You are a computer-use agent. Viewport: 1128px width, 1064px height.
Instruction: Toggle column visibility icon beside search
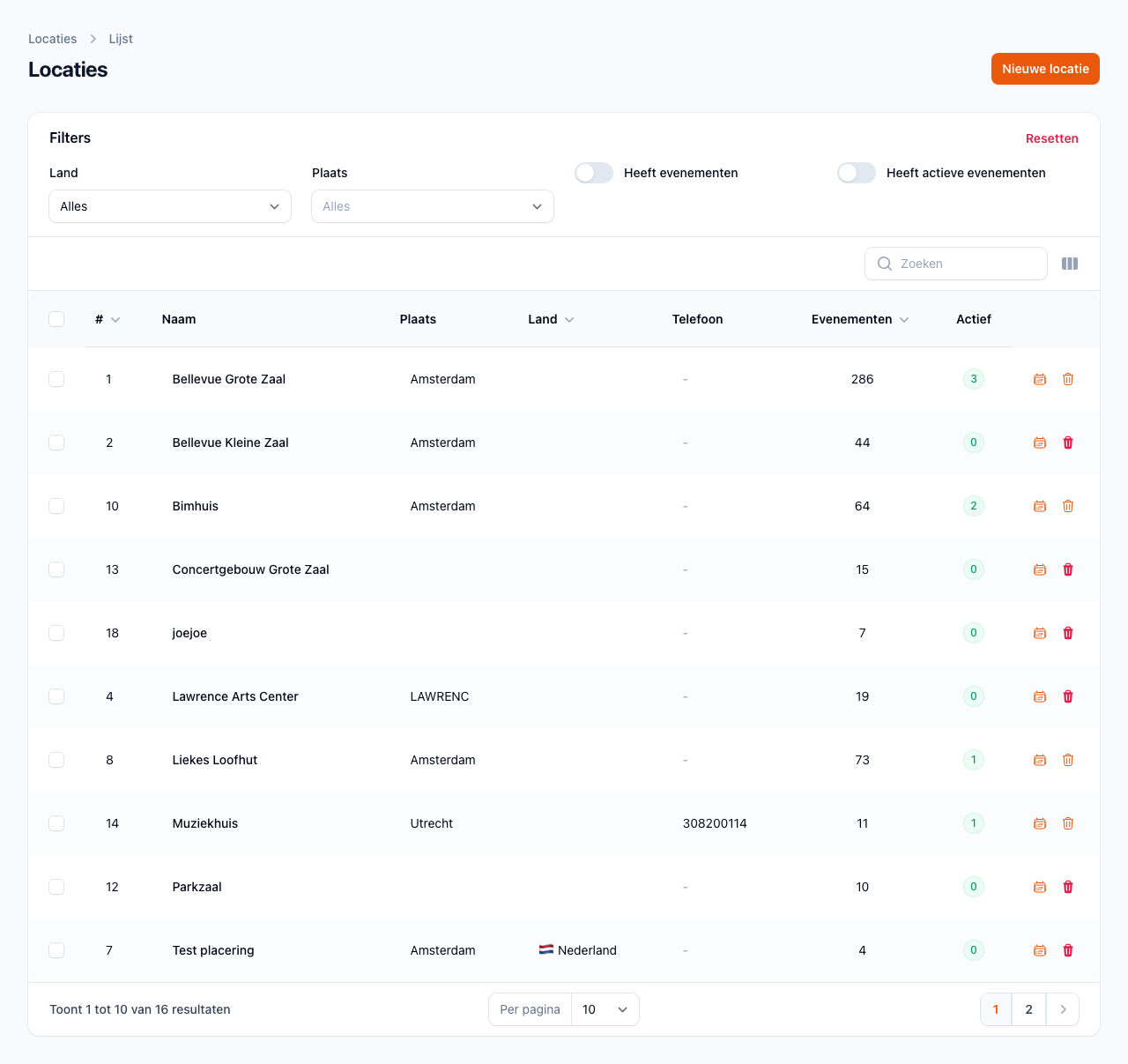pyautogui.click(x=1070, y=264)
